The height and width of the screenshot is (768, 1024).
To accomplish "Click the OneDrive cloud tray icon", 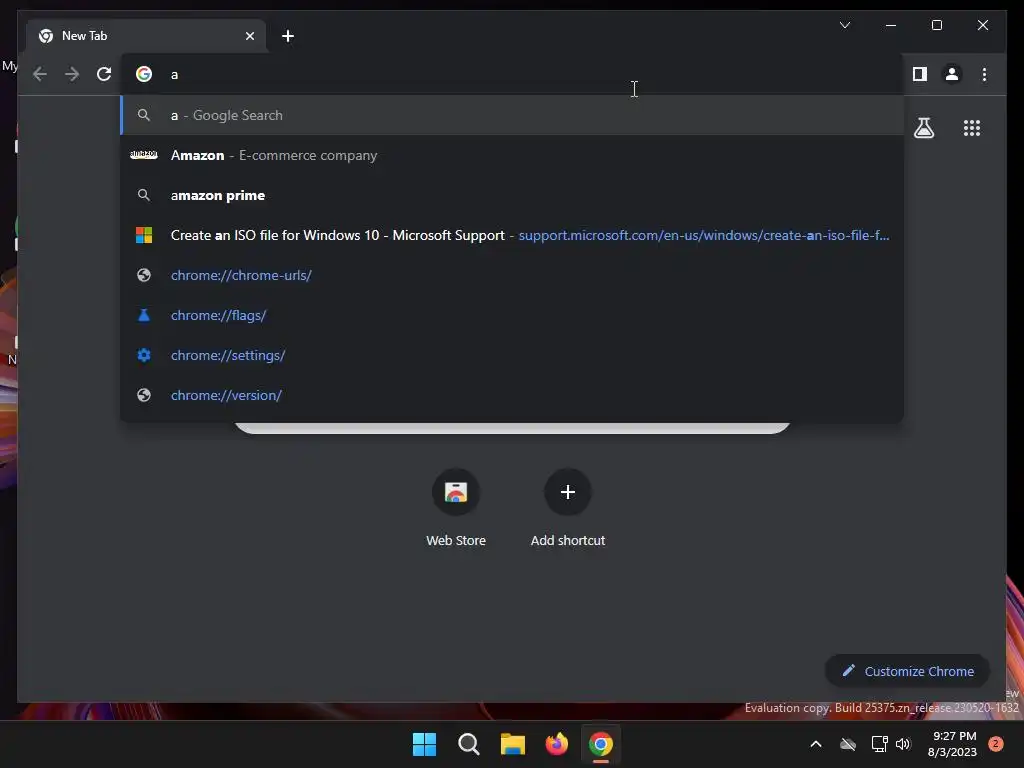I will coord(848,744).
